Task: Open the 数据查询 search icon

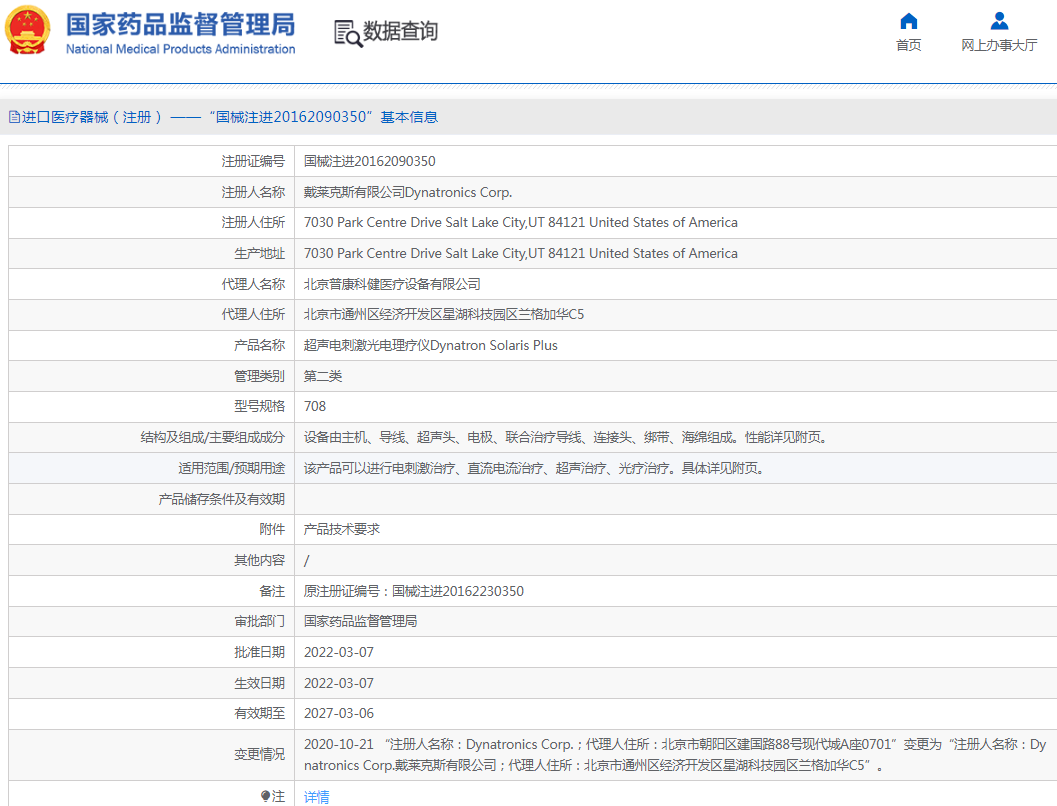Action: (x=348, y=33)
